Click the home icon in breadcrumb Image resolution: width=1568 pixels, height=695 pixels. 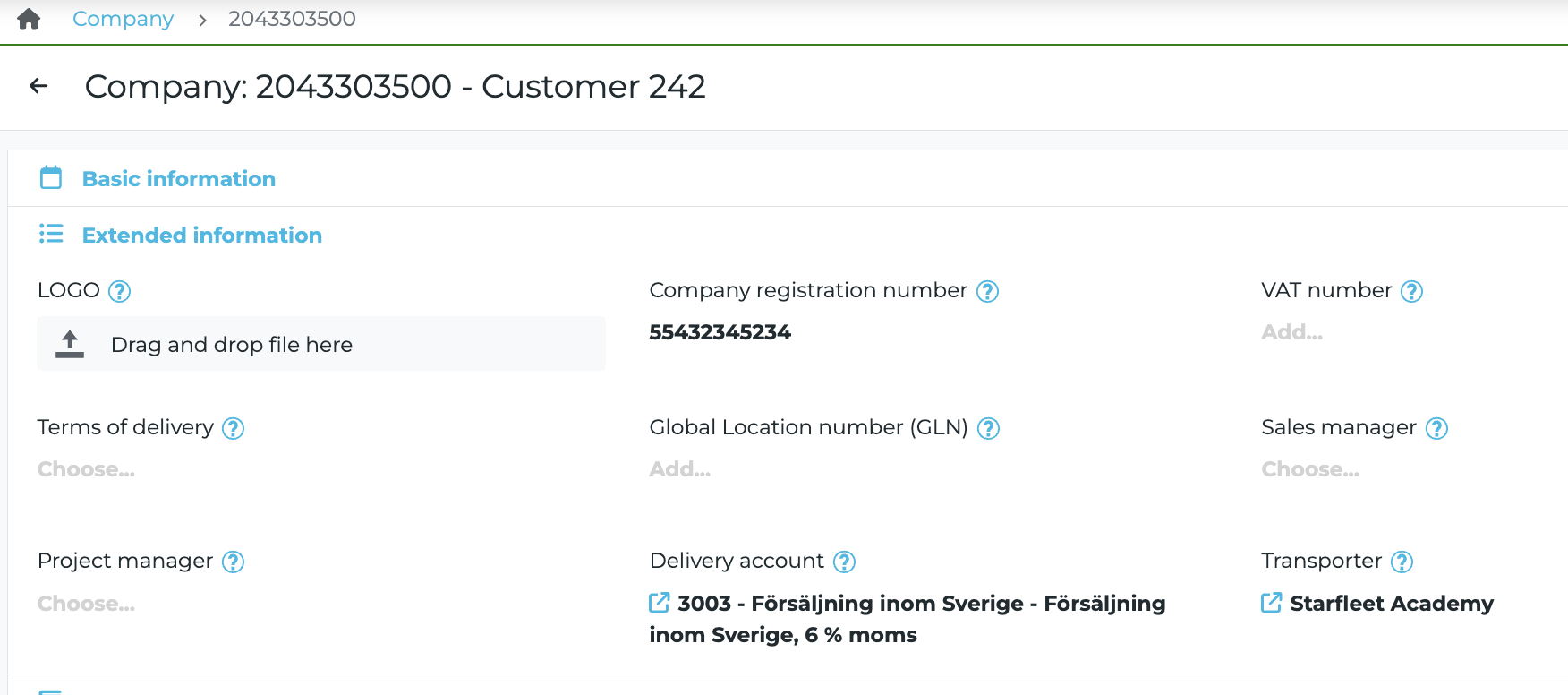click(29, 19)
